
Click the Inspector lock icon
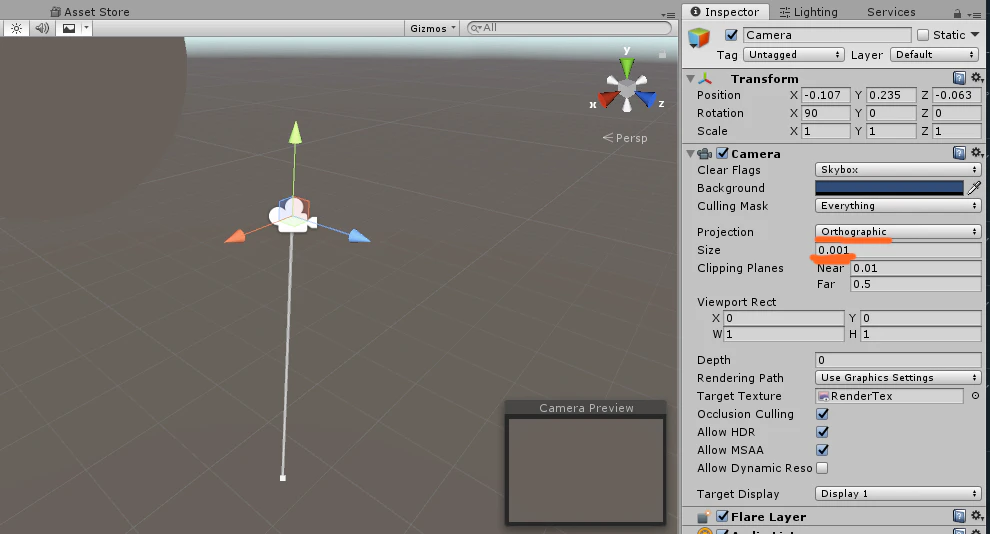coord(957,14)
